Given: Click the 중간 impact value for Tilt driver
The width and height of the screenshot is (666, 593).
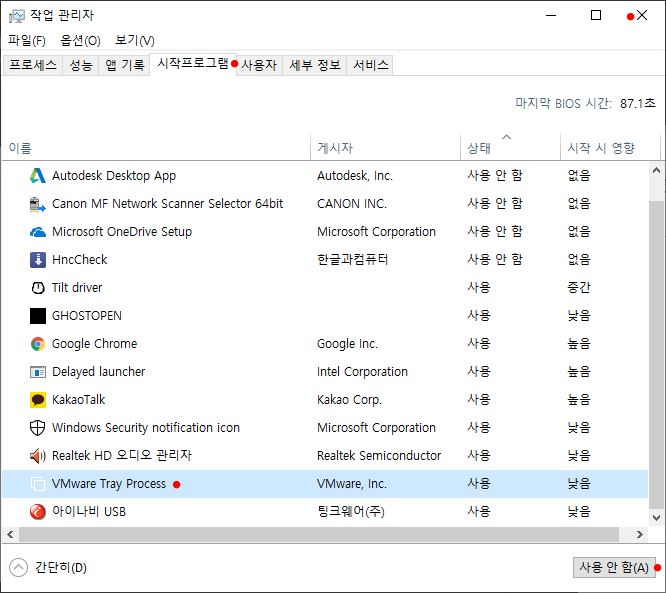Looking at the screenshot, I should 579,288.
